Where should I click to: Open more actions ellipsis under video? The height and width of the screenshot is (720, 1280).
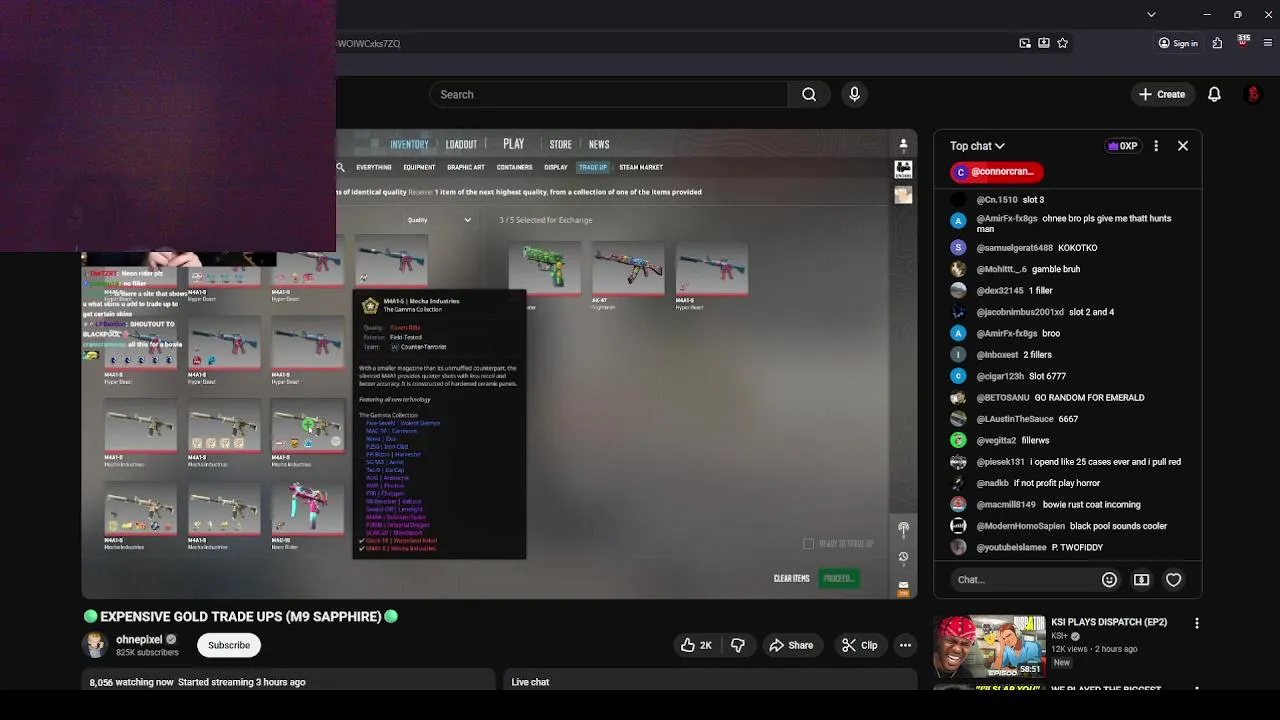(905, 645)
